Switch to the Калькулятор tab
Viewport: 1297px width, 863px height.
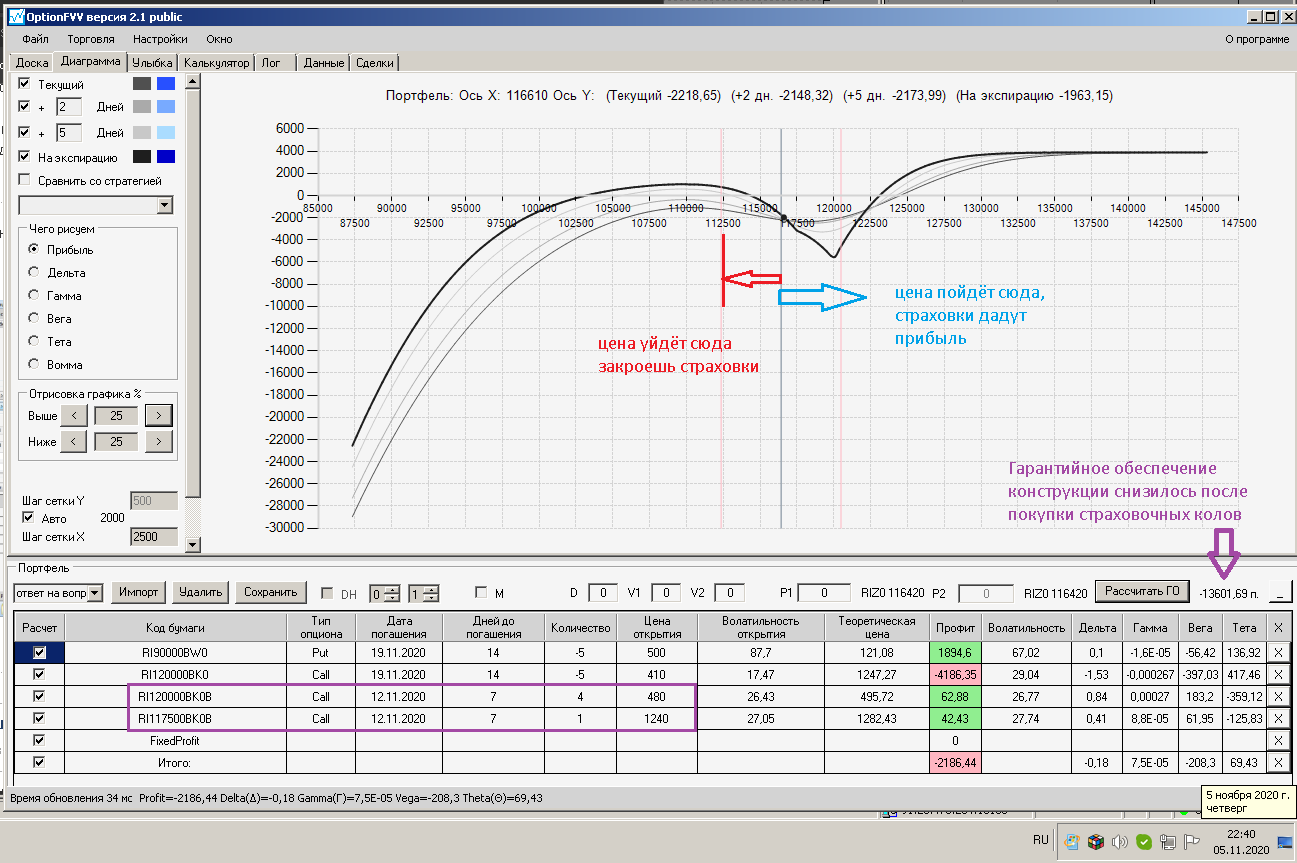coord(216,62)
